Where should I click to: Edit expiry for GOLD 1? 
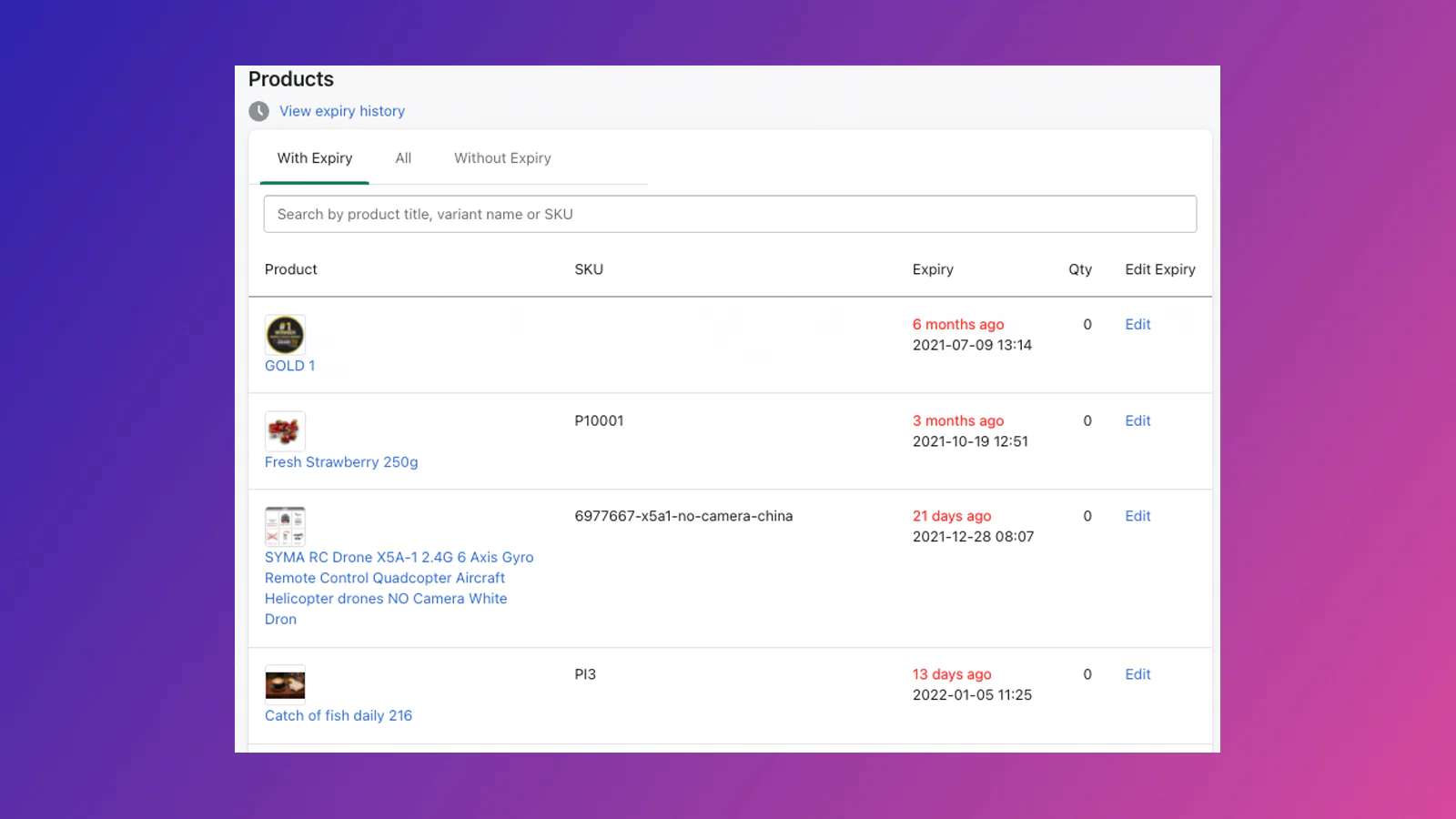pos(1137,325)
